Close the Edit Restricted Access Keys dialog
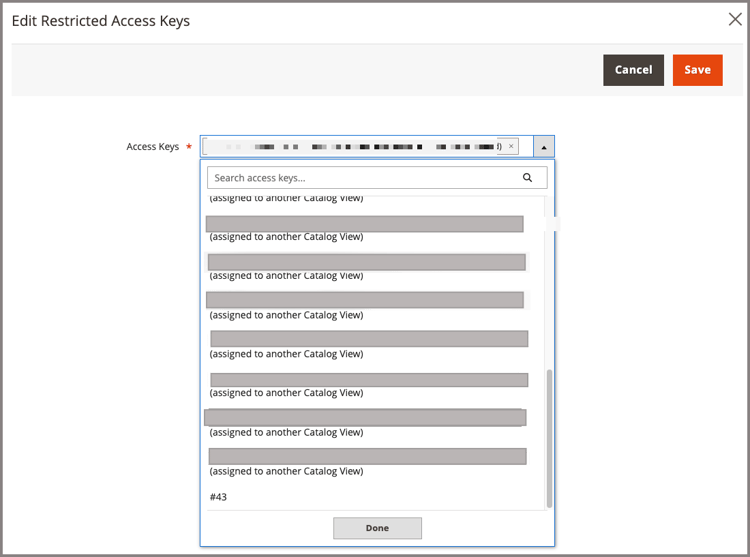The height and width of the screenshot is (557, 750). (735, 19)
